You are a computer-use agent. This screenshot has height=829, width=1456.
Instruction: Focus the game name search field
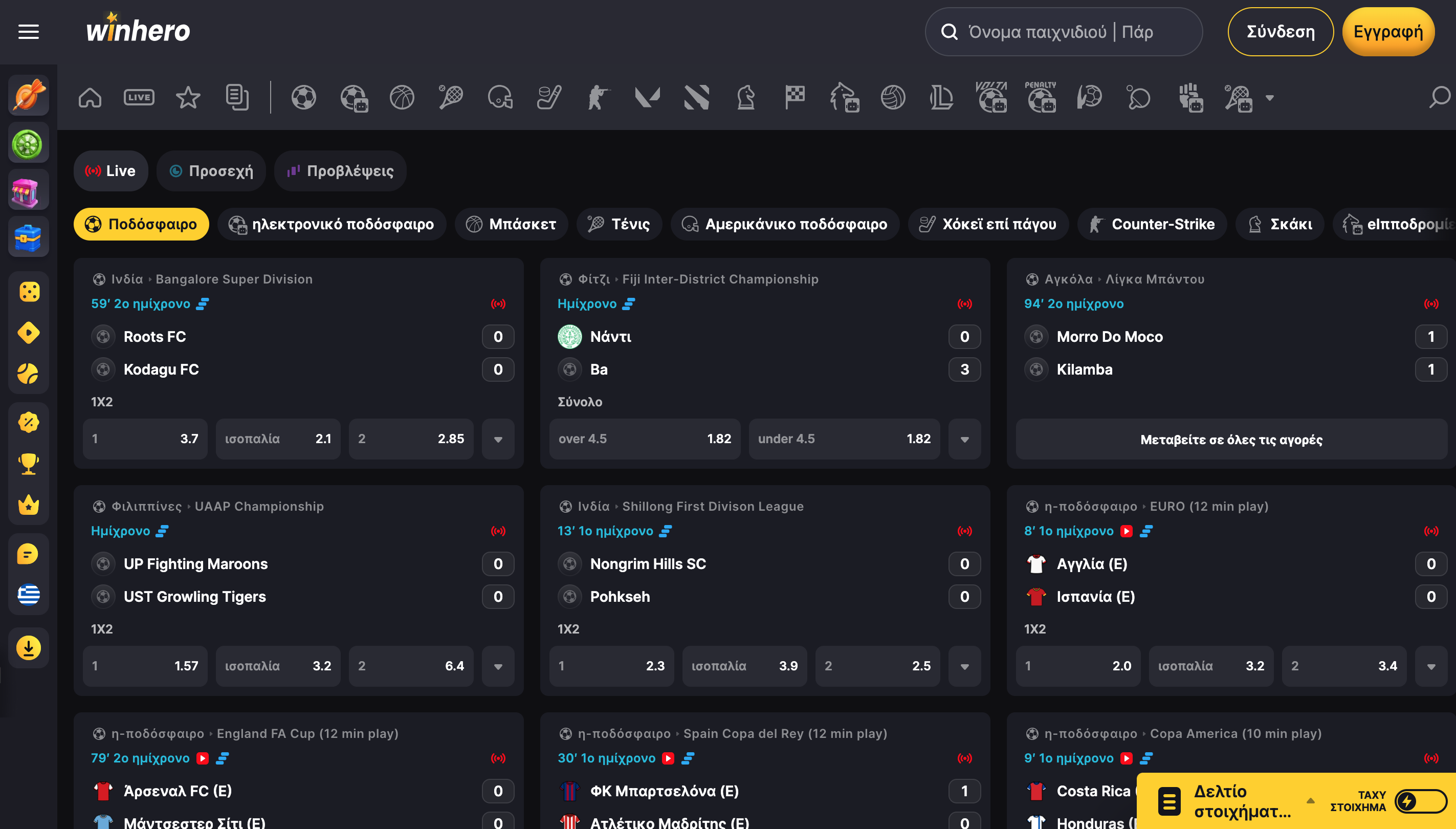pyautogui.click(x=1063, y=32)
